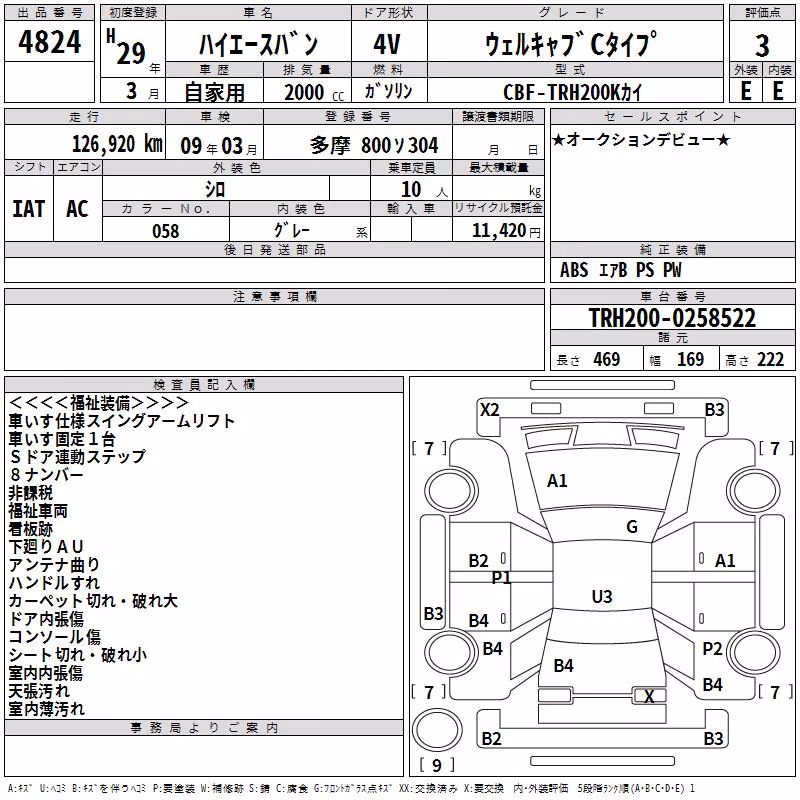Select the mileage value 126,920 km
Screen dimensions: 800x800
point(117,144)
